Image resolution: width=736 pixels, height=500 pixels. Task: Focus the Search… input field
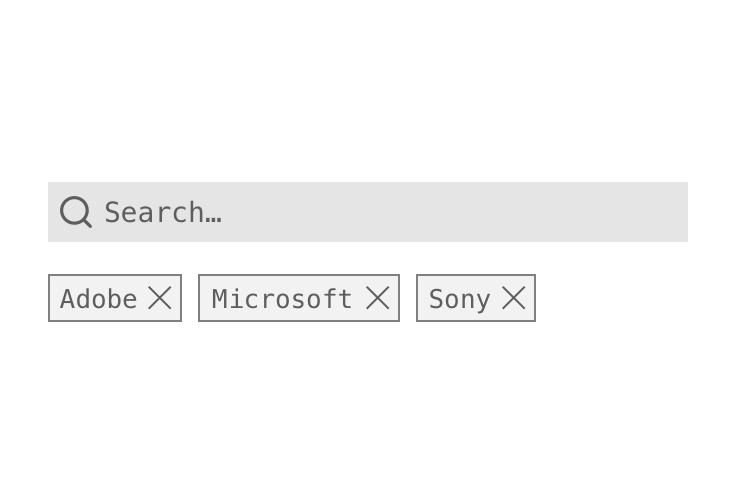(x=368, y=212)
